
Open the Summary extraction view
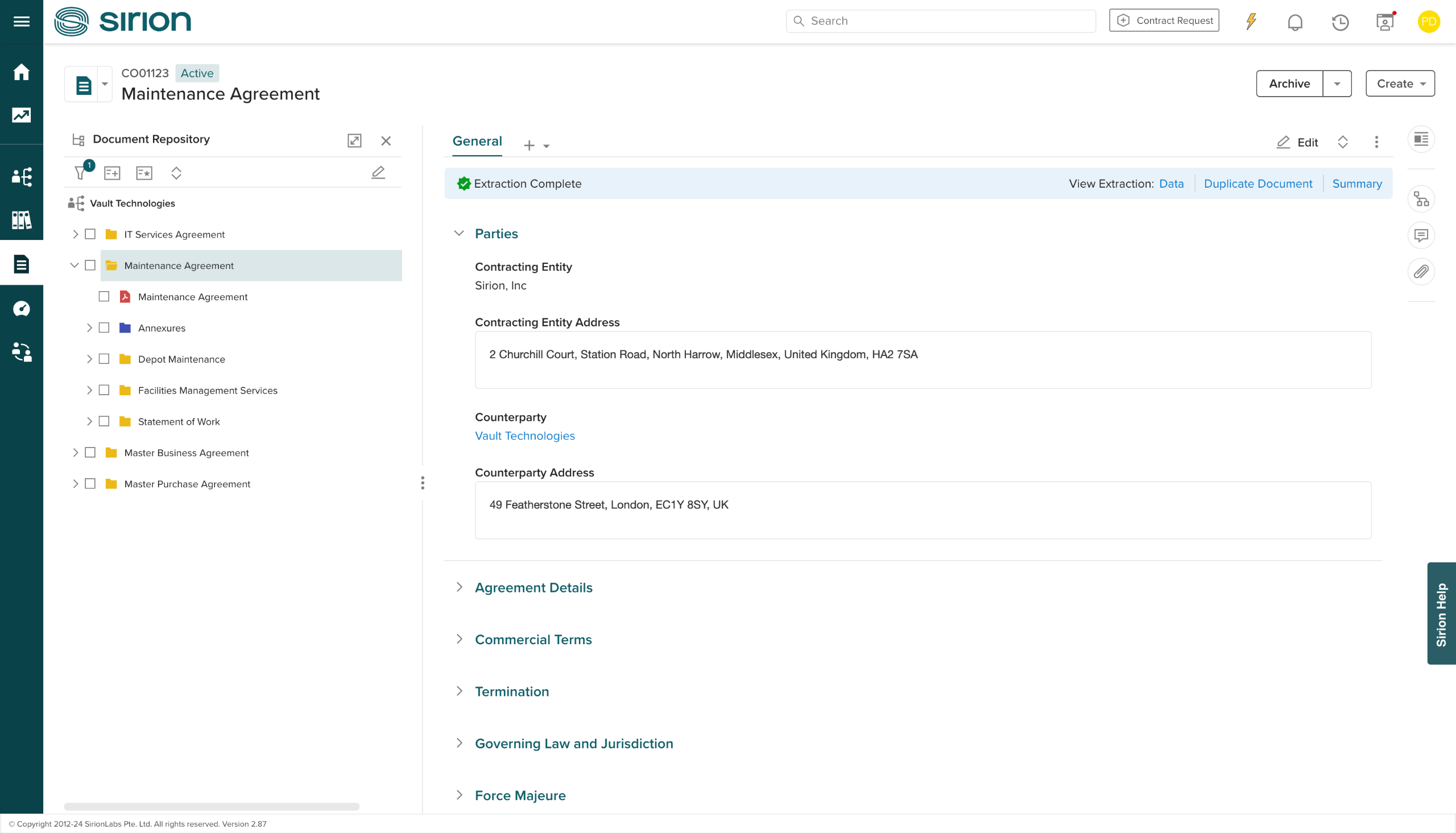coord(1356,184)
